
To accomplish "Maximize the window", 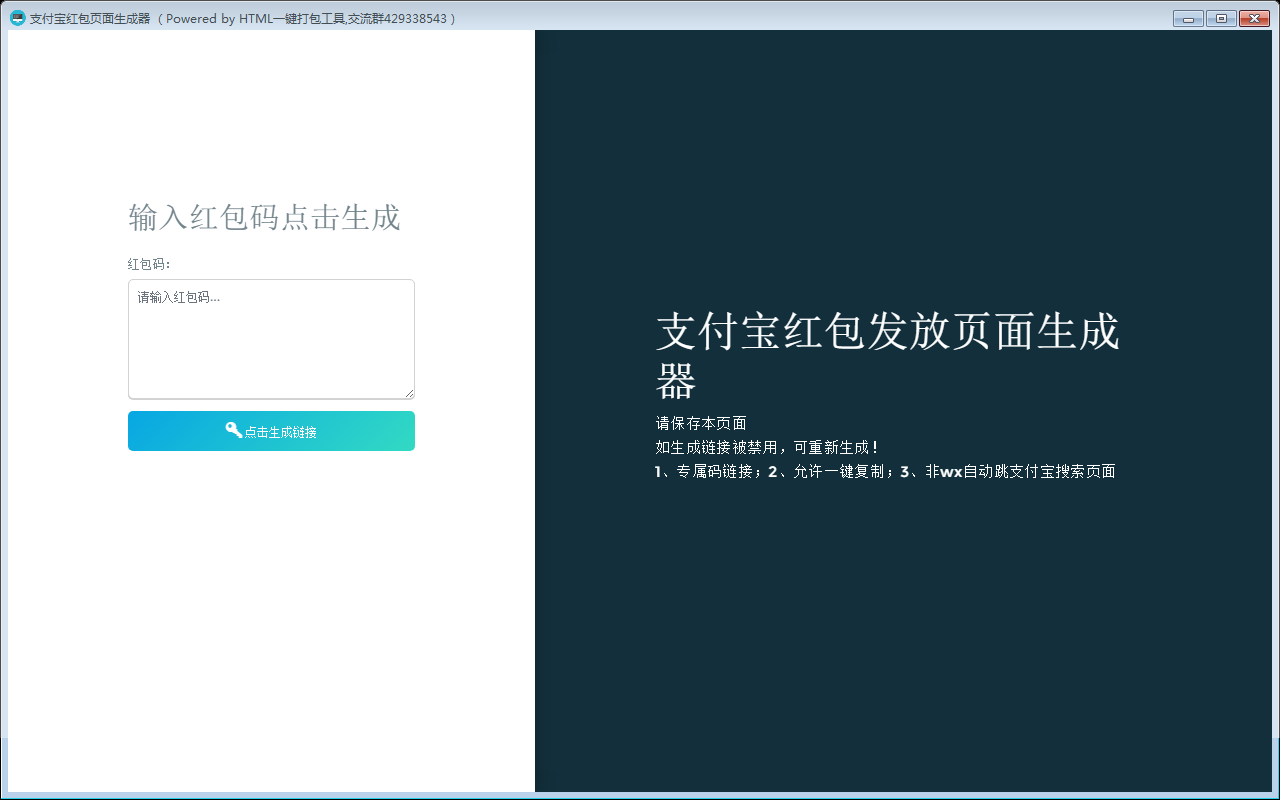I will 1221,18.
